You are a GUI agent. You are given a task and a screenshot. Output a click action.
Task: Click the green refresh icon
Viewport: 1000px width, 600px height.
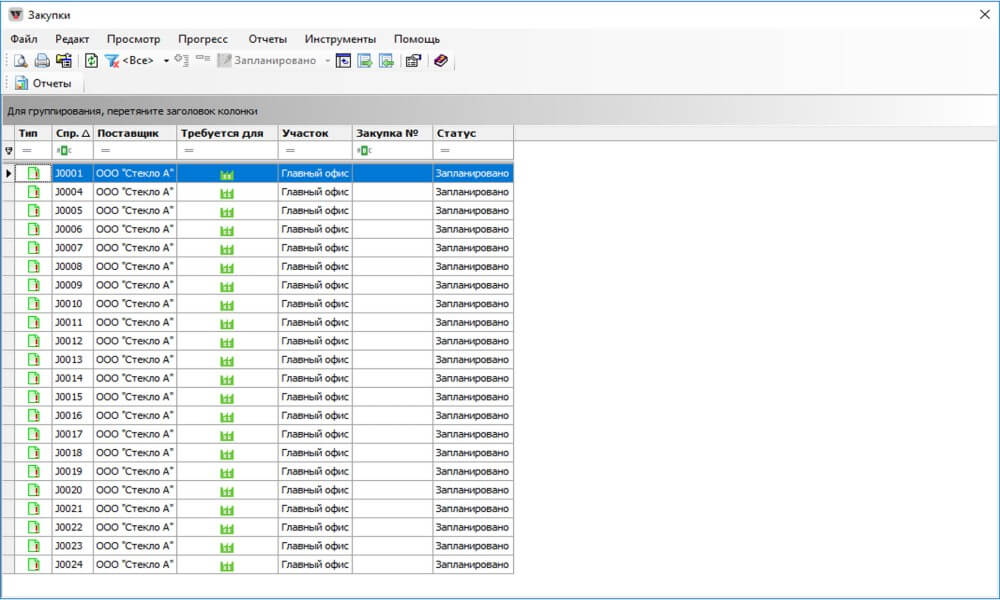tap(91, 61)
